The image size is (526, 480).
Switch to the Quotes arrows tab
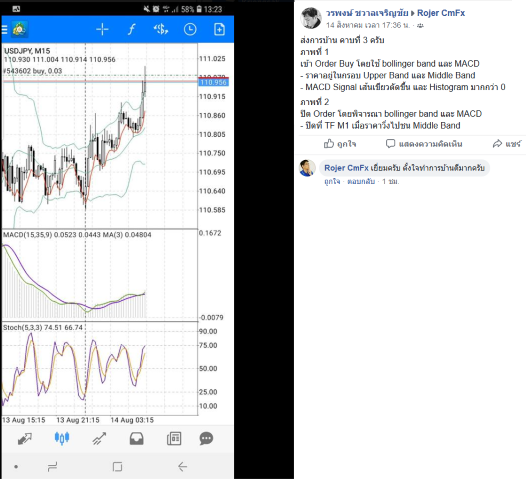click(x=25, y=438)
